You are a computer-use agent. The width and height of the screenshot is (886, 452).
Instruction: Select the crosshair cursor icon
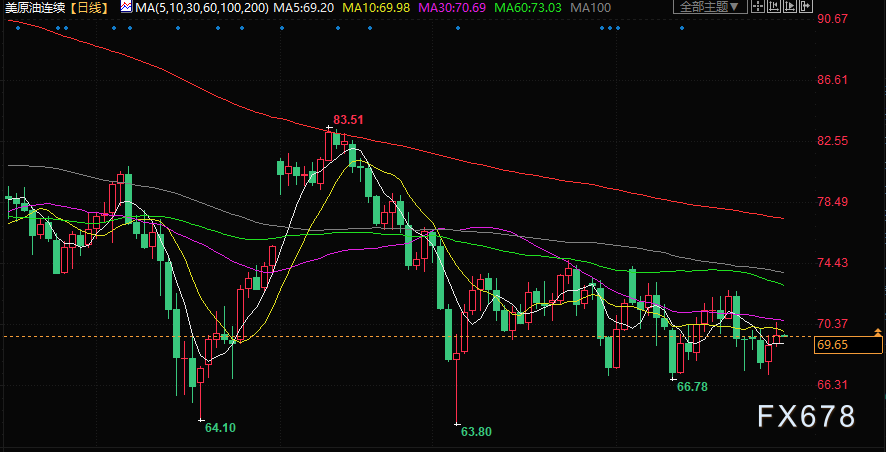click(x=758, y=6)
